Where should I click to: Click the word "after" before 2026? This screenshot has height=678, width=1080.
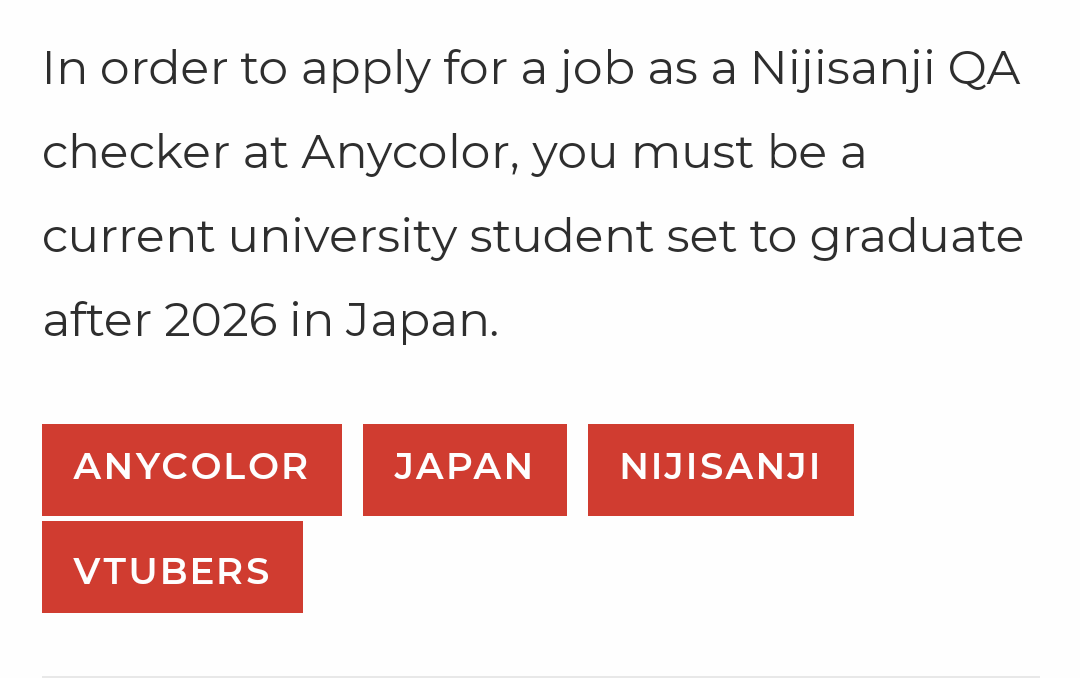pyautogui.click(x=96, y=320)
